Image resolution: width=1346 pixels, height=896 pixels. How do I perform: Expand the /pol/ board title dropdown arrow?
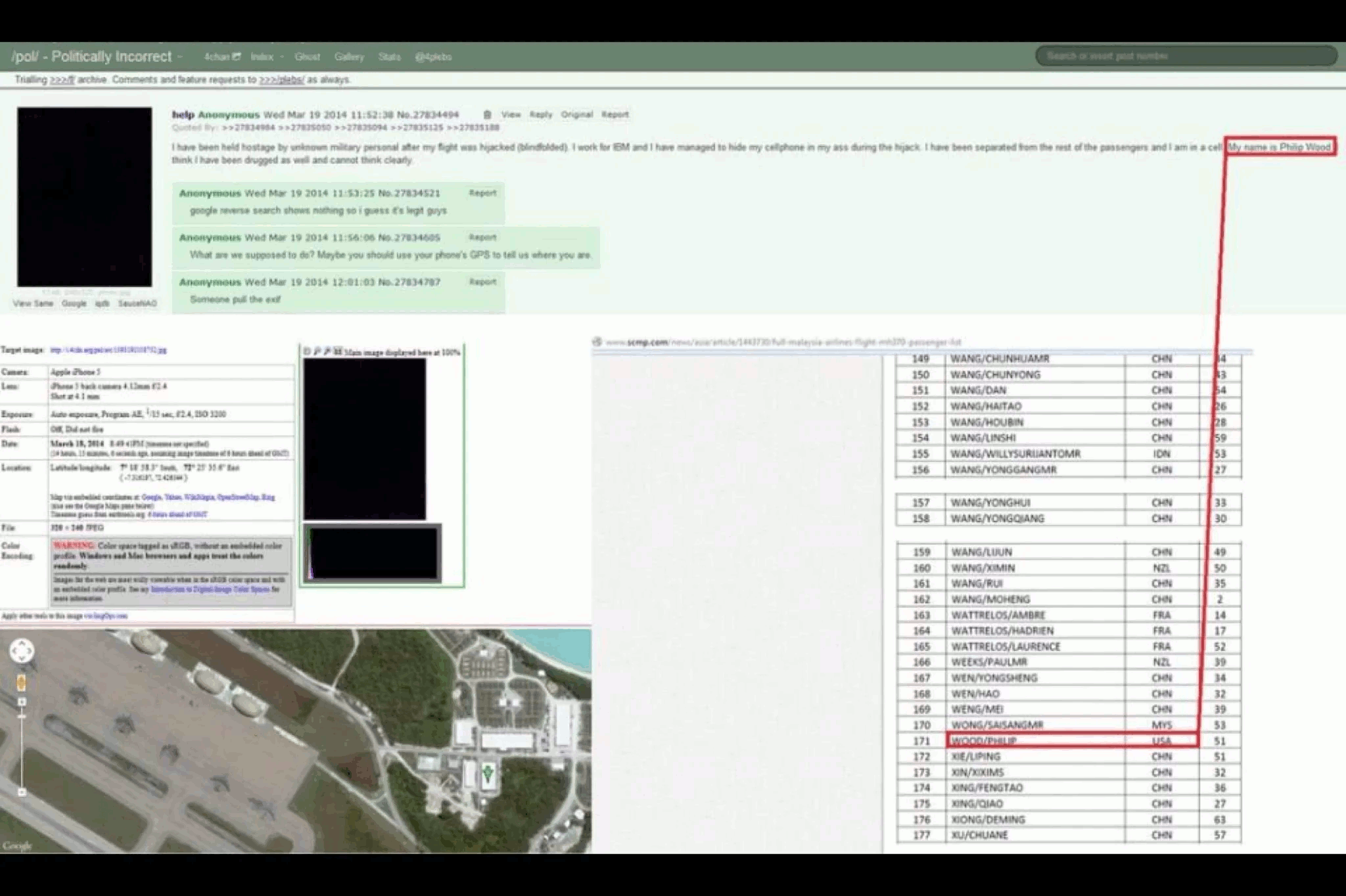click(179, 57)
